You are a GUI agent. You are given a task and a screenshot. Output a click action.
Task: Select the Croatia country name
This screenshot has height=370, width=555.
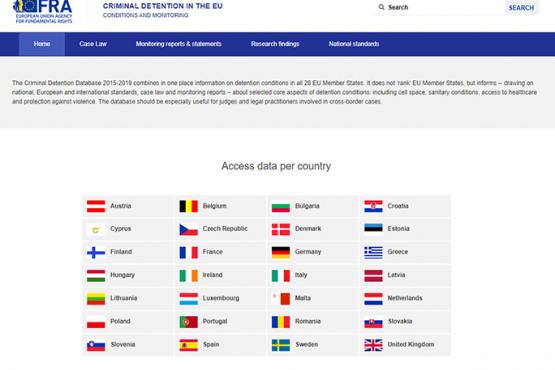point(398,206)
